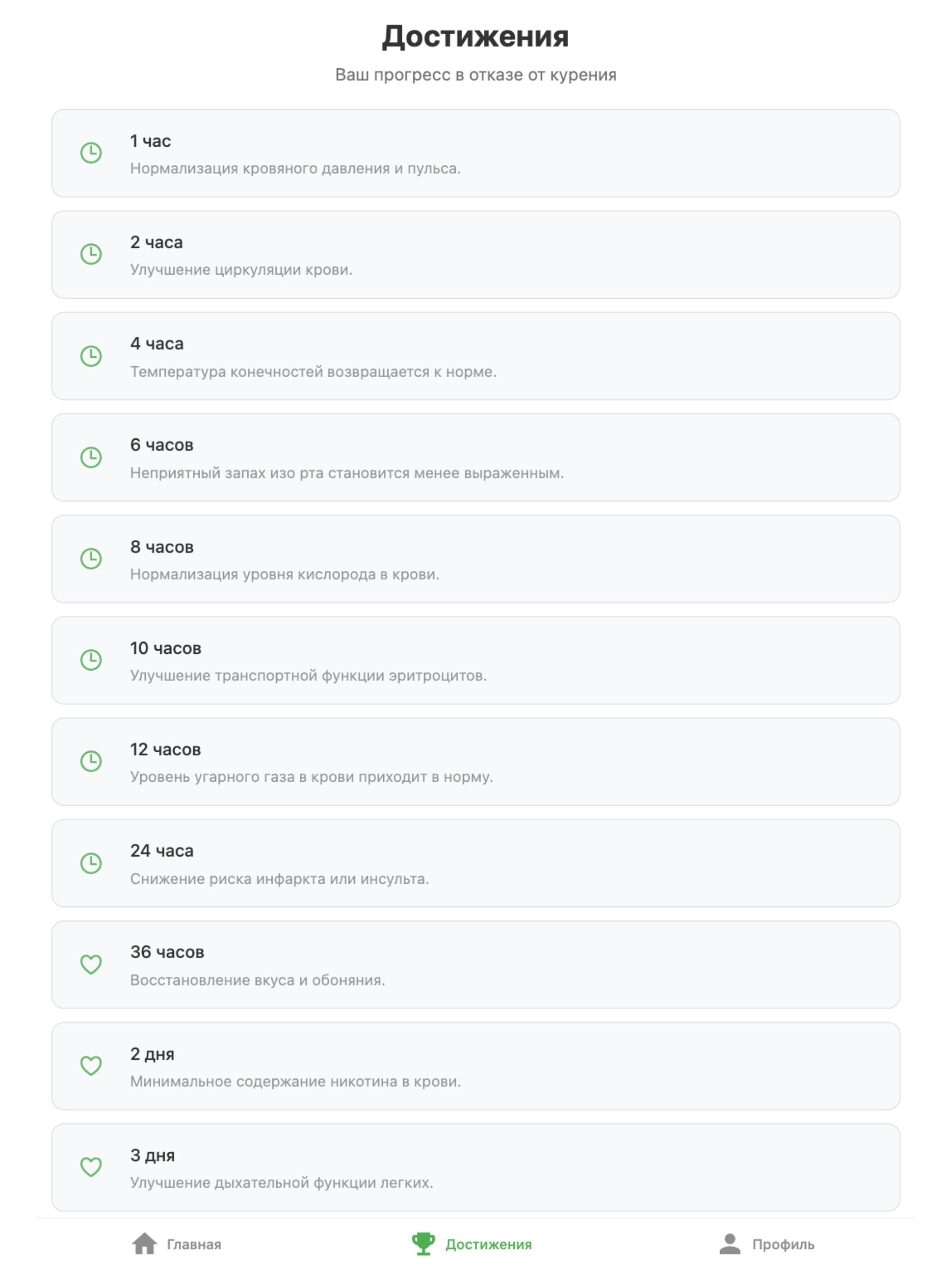Click the house icon for Главная
The width and height of the screenshot is (952, 1270).
click(145, 1244)
